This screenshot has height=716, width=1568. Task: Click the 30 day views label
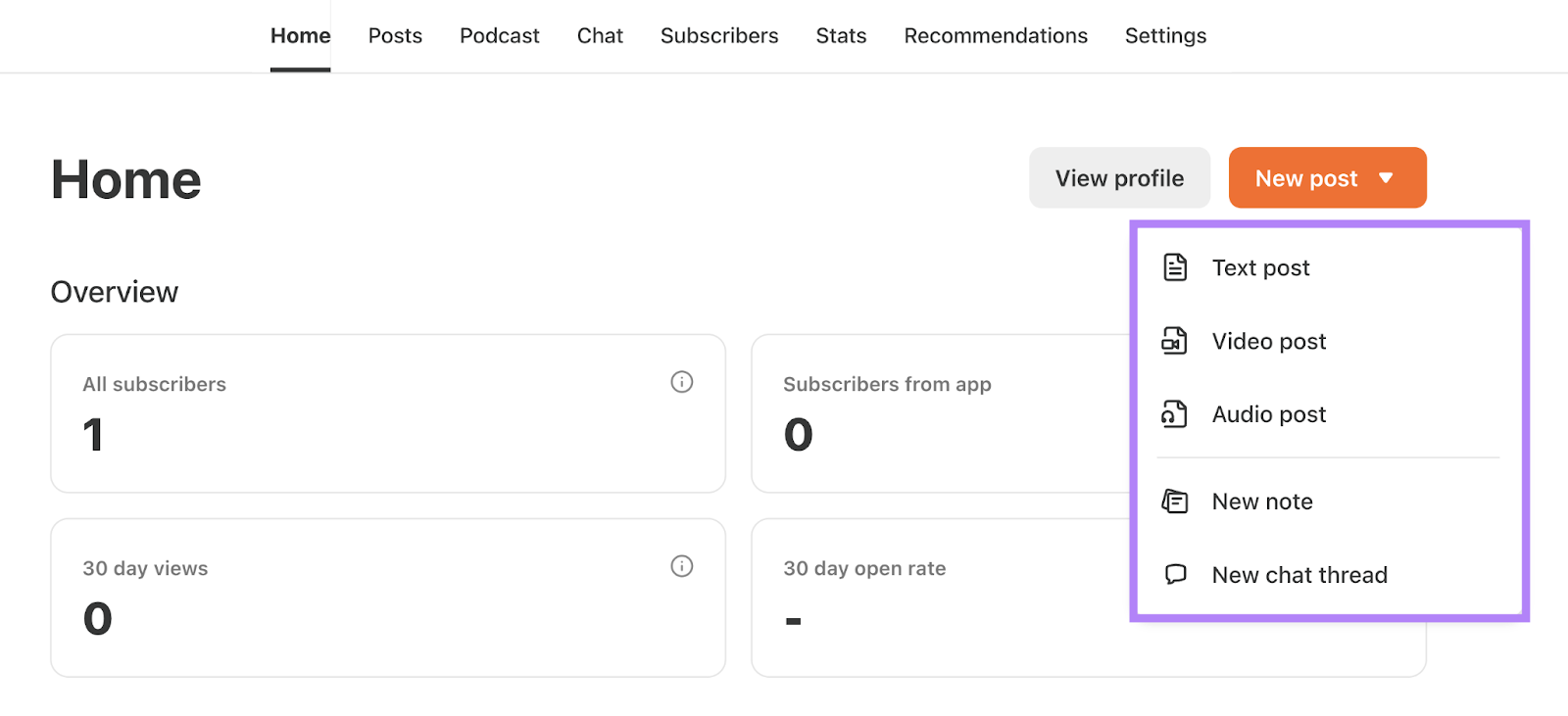[x=145, y=569]
